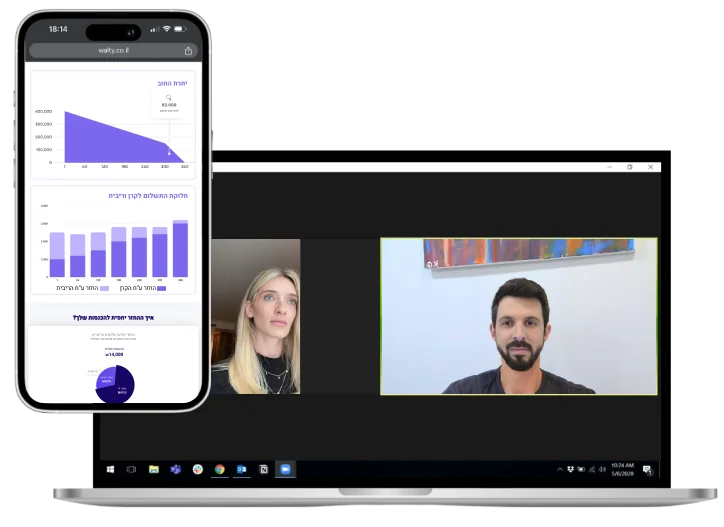This screenshot has height=527, width=724.
Task: Tap the יתרת החוב chart heading
Action: click(172, 83)
